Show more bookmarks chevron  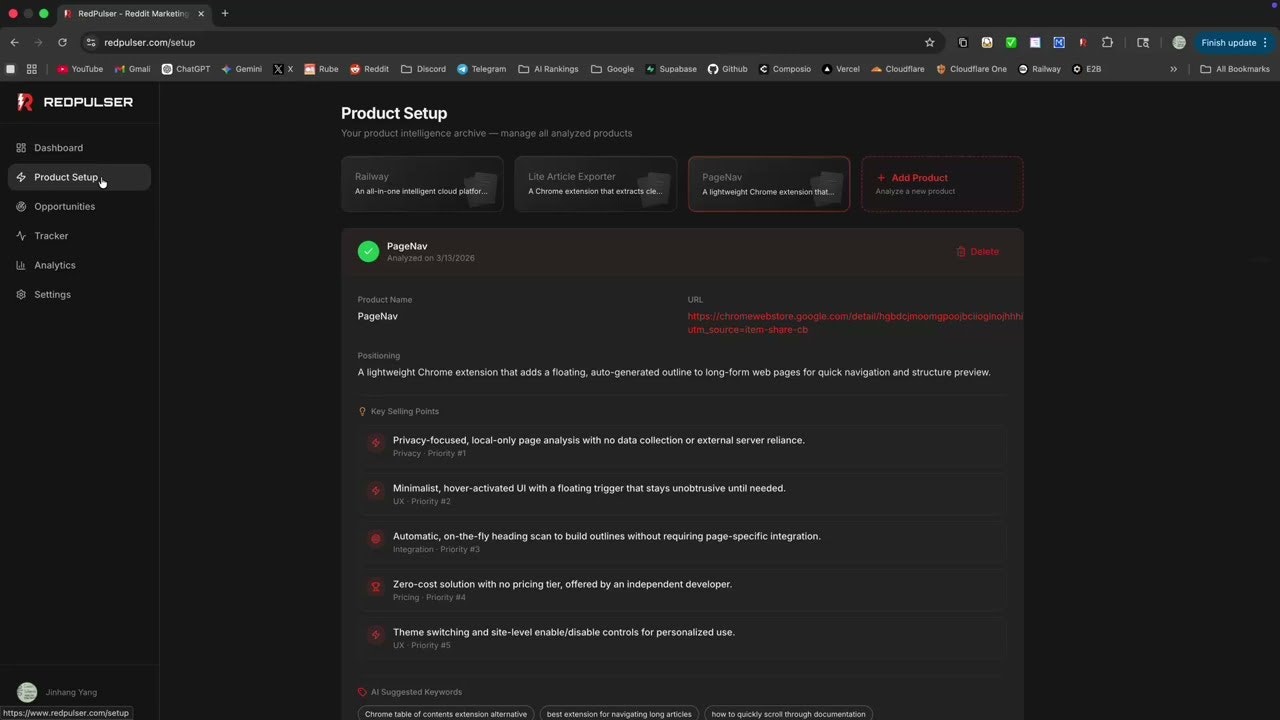pyautogui.click(x=1174, y=69)
